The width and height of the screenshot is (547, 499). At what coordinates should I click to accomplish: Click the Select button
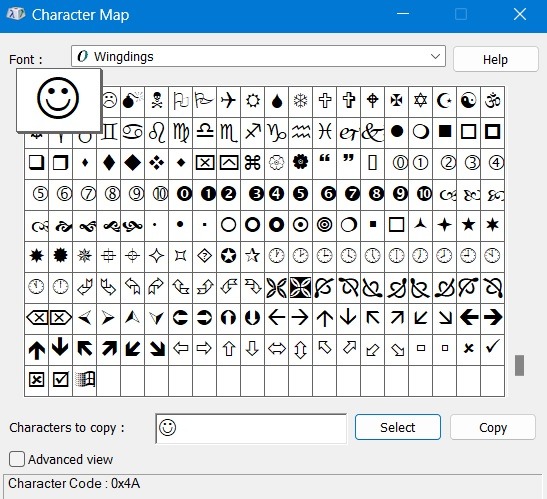pyautogui.click(x=398, y=427)
